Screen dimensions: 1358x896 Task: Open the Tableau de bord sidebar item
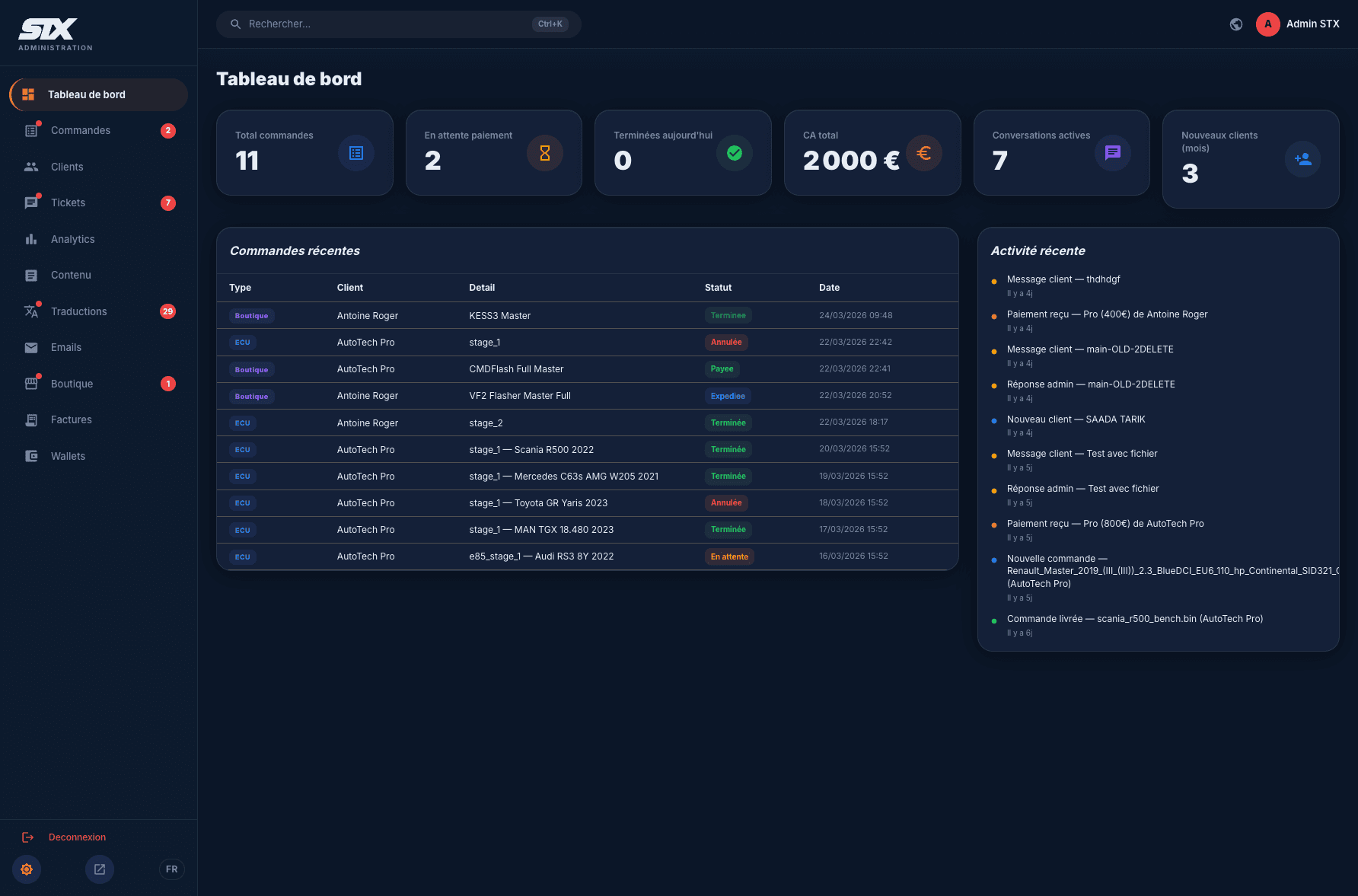click(99, 94)
